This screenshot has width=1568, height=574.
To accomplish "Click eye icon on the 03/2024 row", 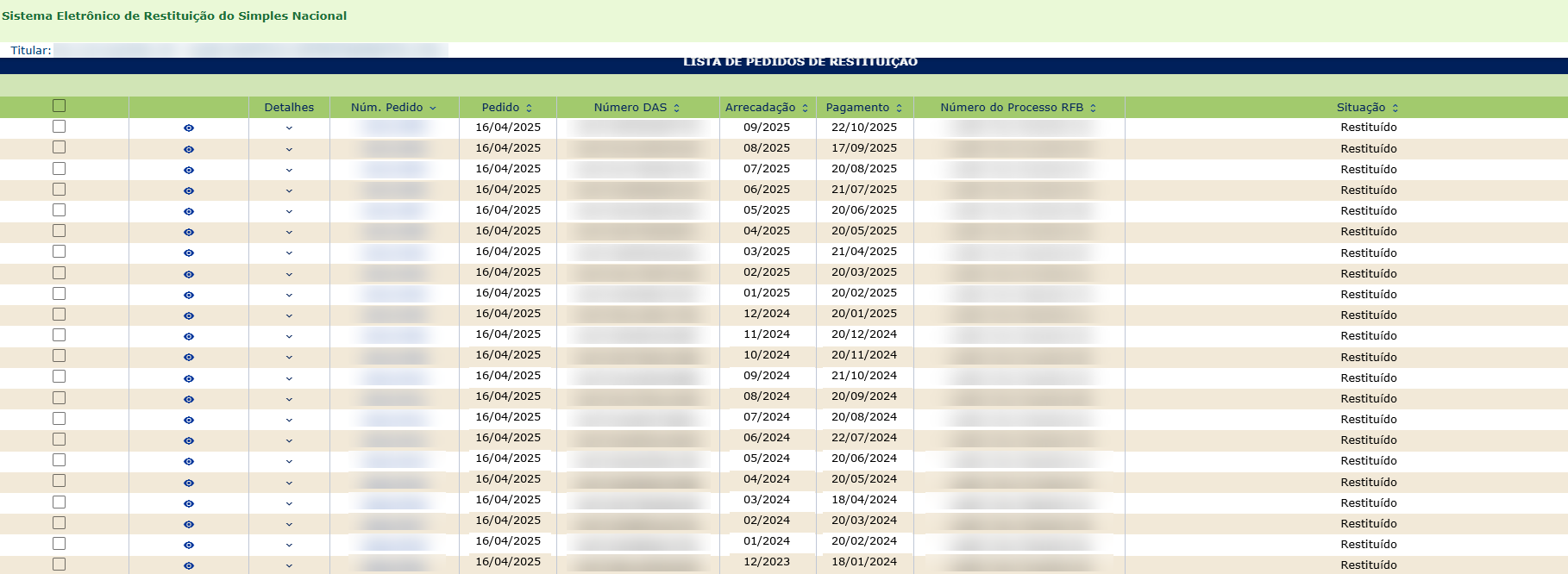I will [189, 503].
